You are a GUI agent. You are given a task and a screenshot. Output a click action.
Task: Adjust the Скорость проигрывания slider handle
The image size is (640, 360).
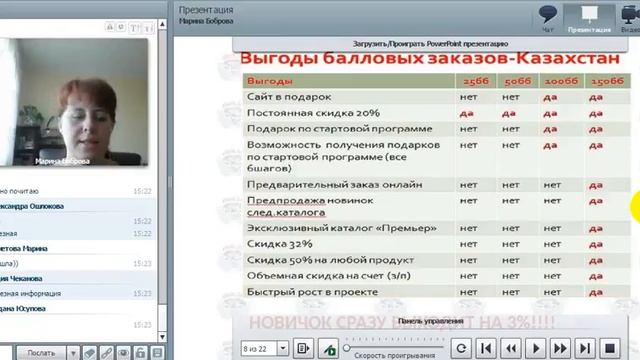pos(347,348)
